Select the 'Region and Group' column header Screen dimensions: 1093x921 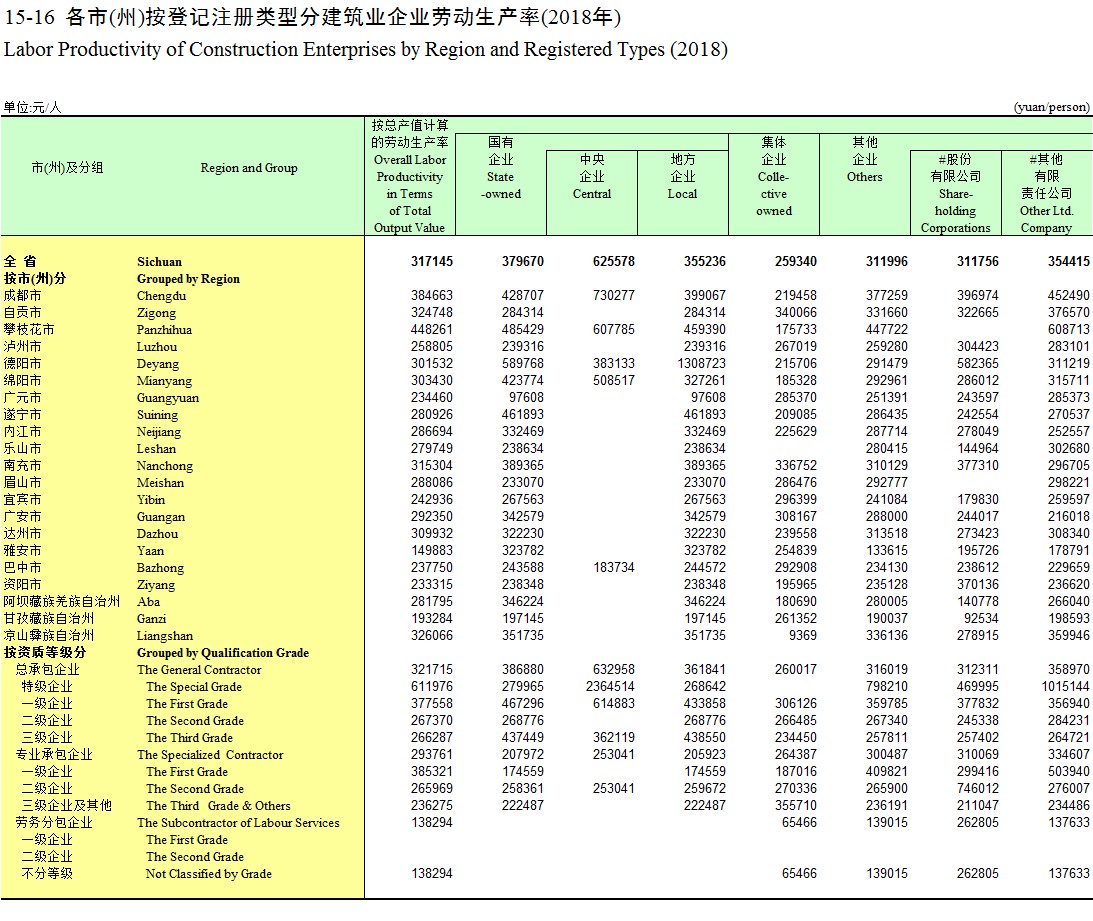click(x=249, y=168)
